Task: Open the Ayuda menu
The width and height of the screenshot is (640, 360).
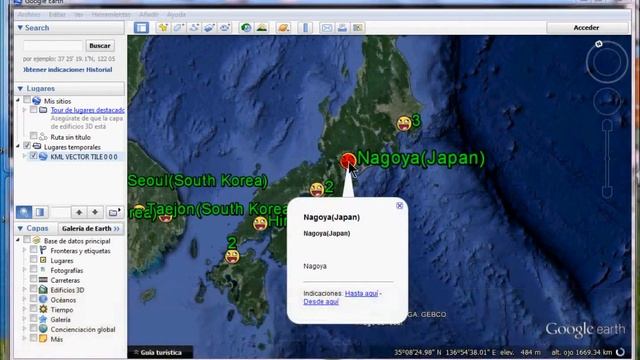Action: tap(176, 15)
